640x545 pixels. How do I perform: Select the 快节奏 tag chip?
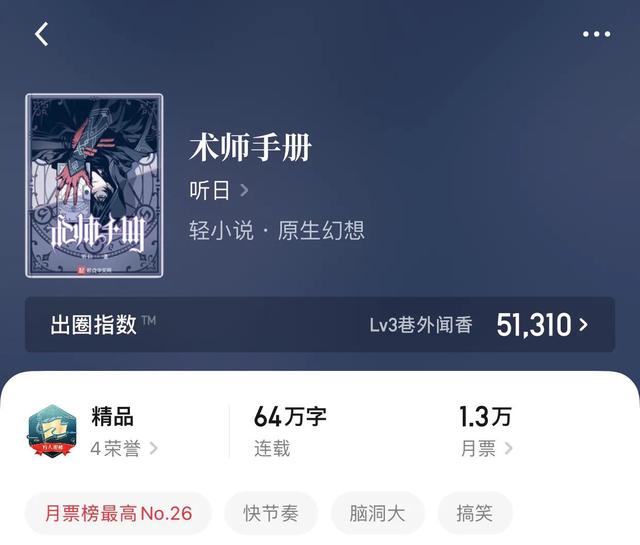point(271,513)
